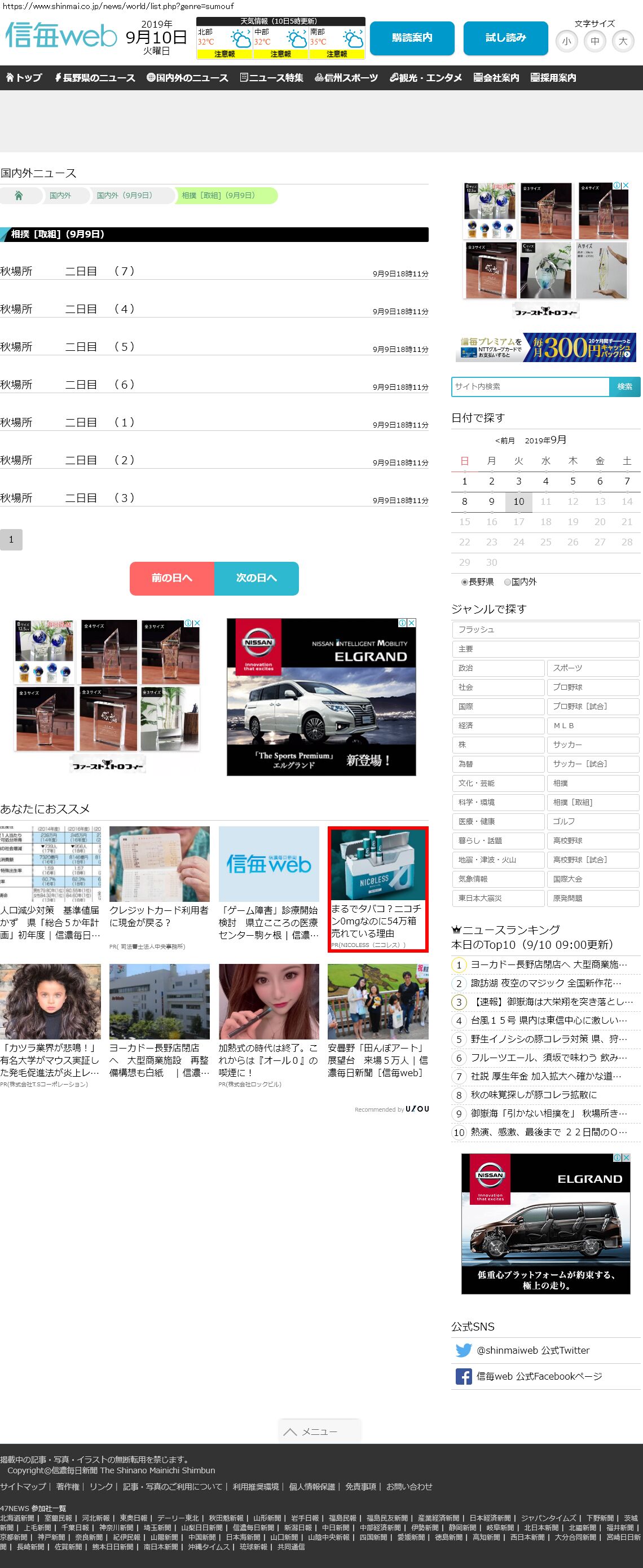This screenshot has height=1568, width=643.
Task: Click the 次の日へ button
Action: pos(256,578)
